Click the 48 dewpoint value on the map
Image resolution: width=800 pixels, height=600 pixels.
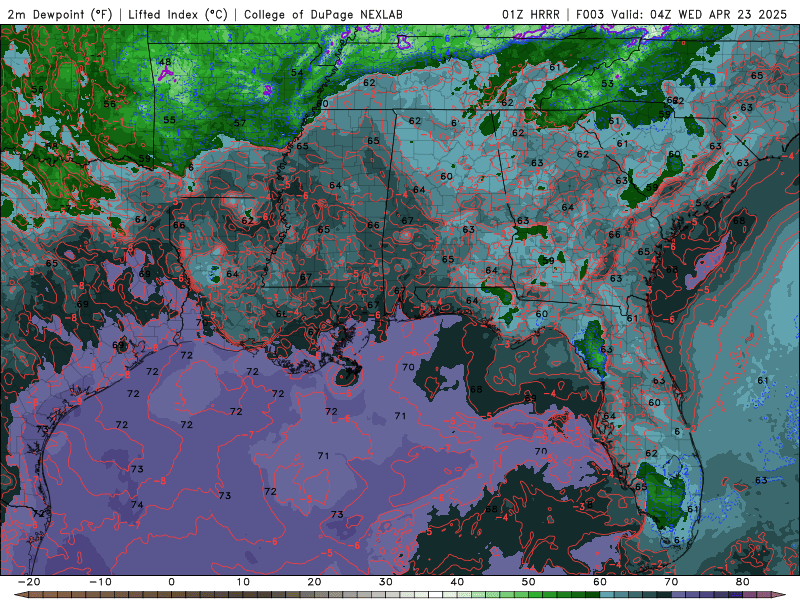(x=165, y=62)
